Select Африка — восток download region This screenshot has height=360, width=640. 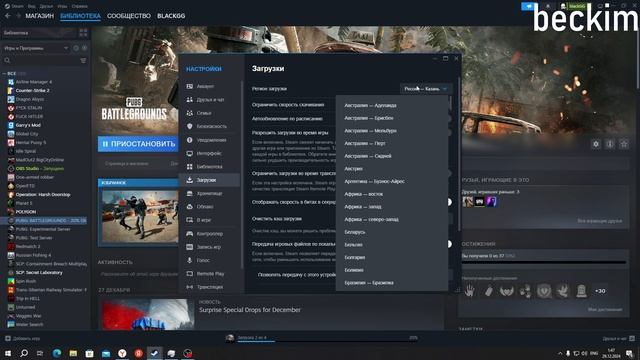pos(363,194)
